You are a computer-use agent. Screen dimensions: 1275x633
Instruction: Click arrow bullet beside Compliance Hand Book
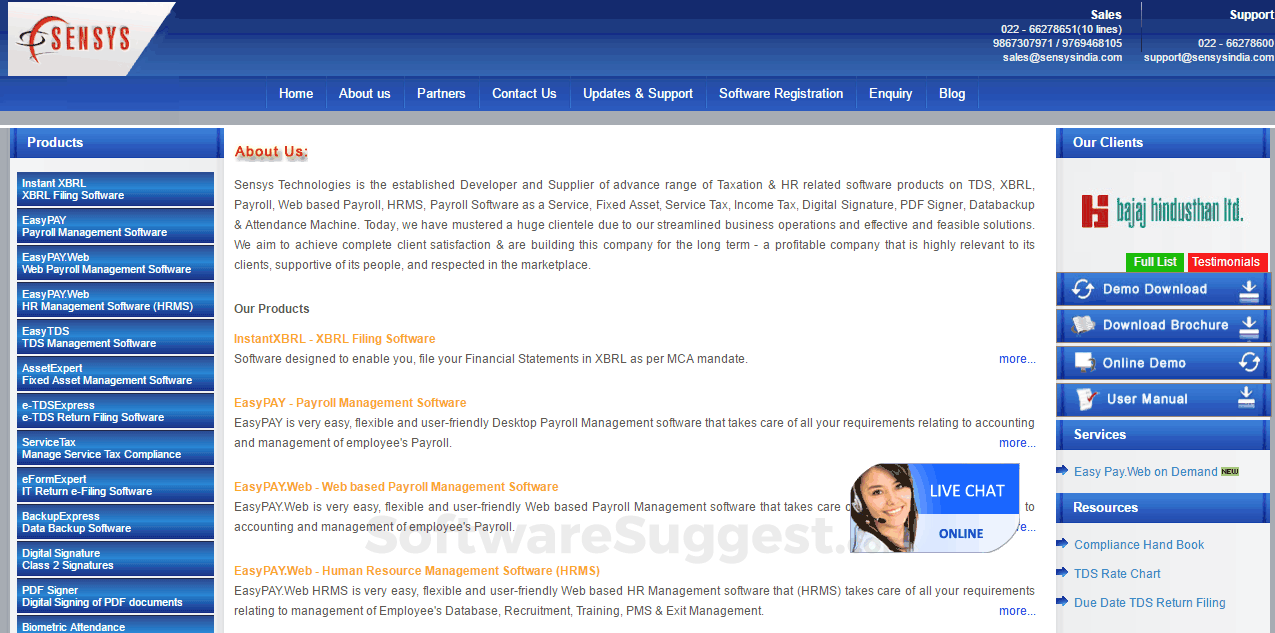click(x=1062, y=544)
